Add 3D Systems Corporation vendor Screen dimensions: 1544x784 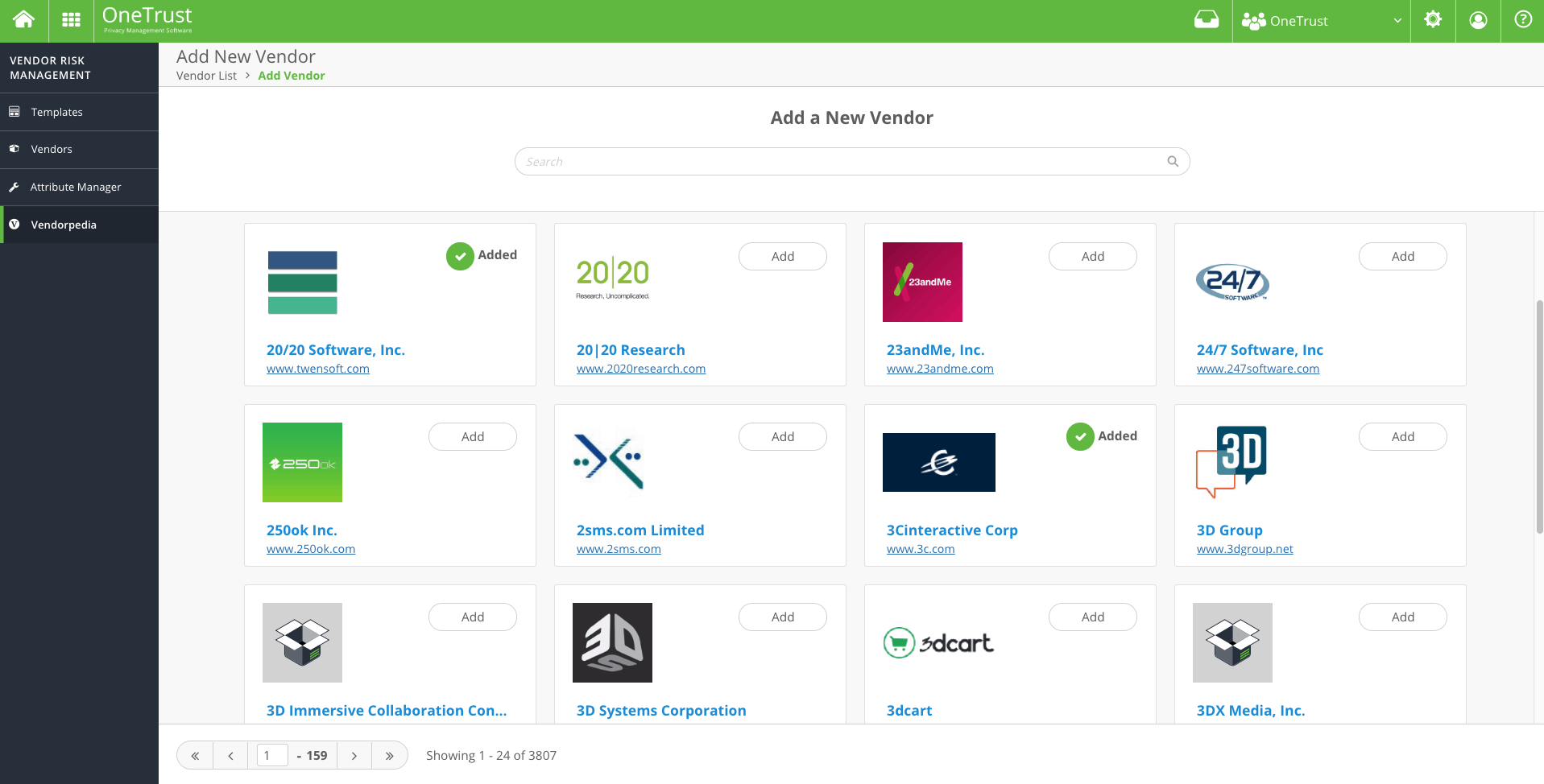(783, 617)
